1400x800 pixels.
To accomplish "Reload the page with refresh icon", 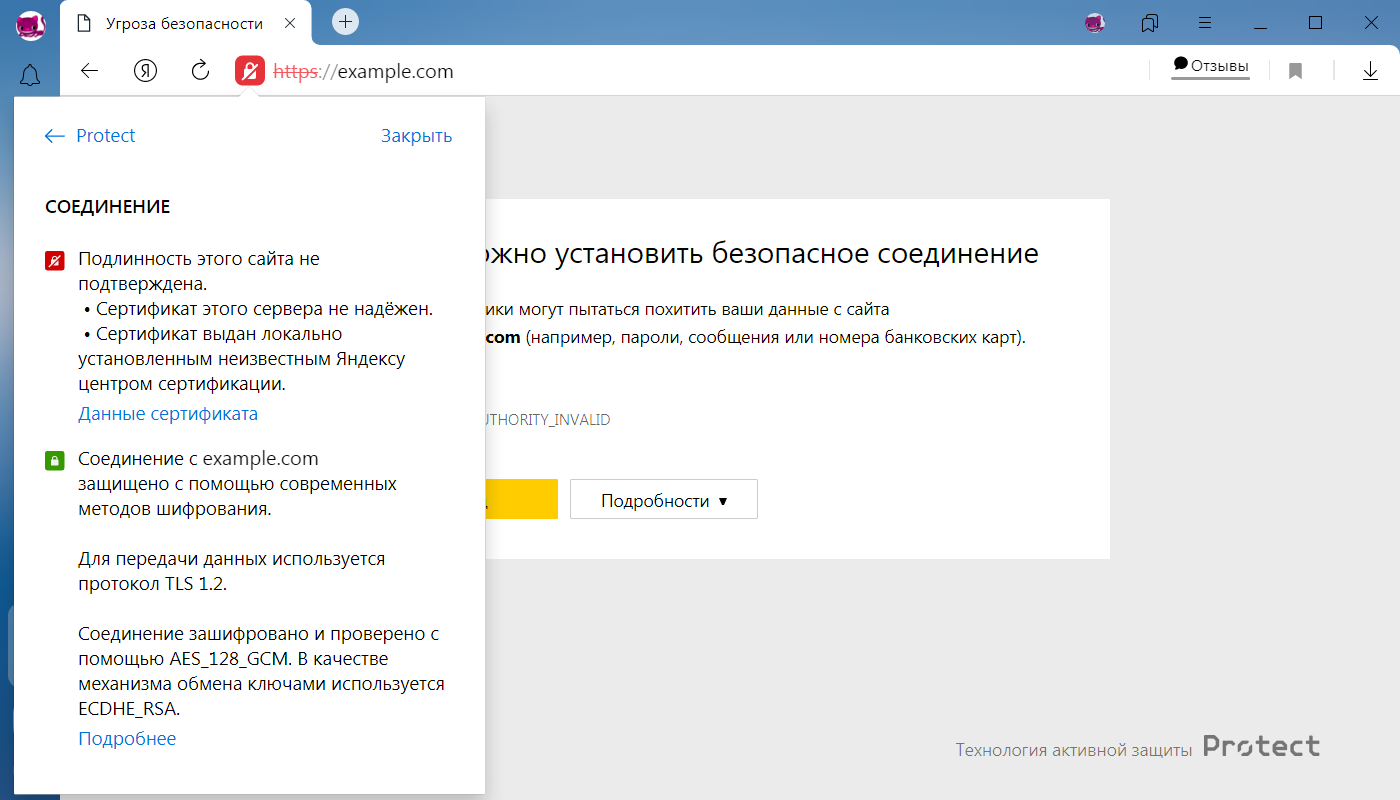I will pyautogui.click(x=200, y=71).
